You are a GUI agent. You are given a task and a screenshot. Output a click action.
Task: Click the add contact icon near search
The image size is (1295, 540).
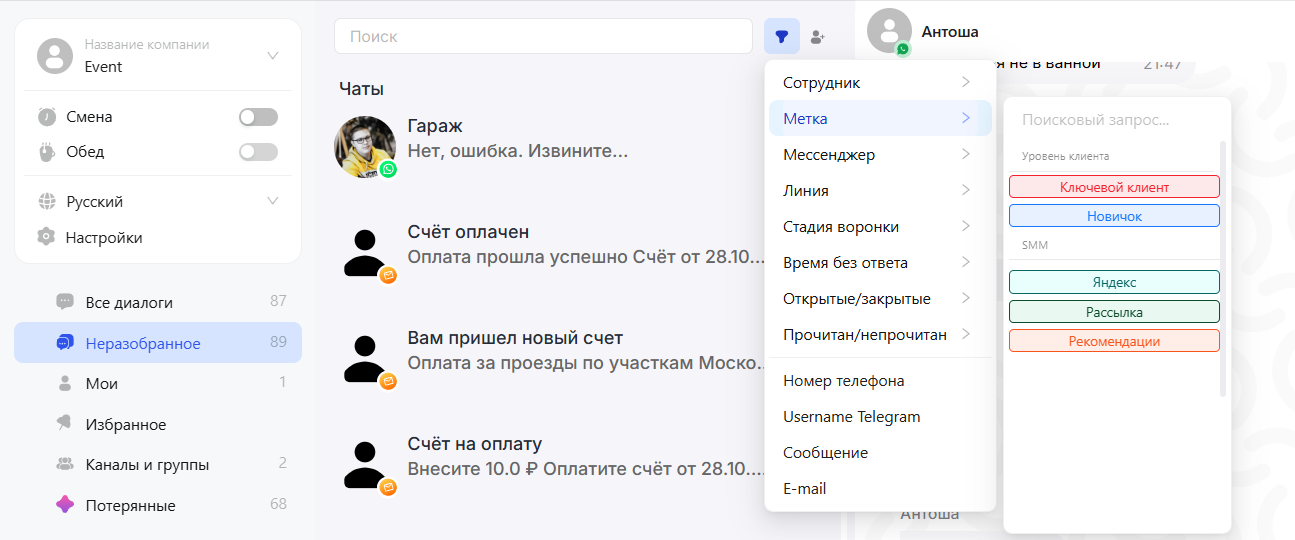[x=818, y=37]
